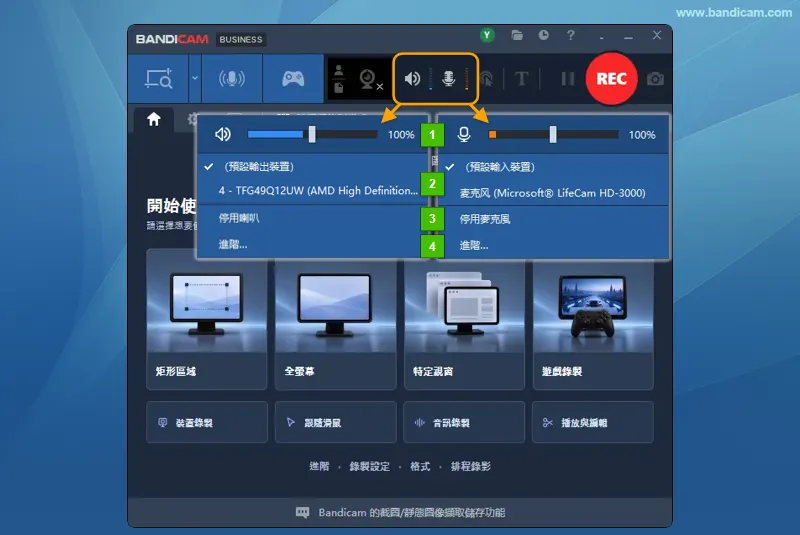Click the 裝置錄製 device recording button

tap(207, 422)
